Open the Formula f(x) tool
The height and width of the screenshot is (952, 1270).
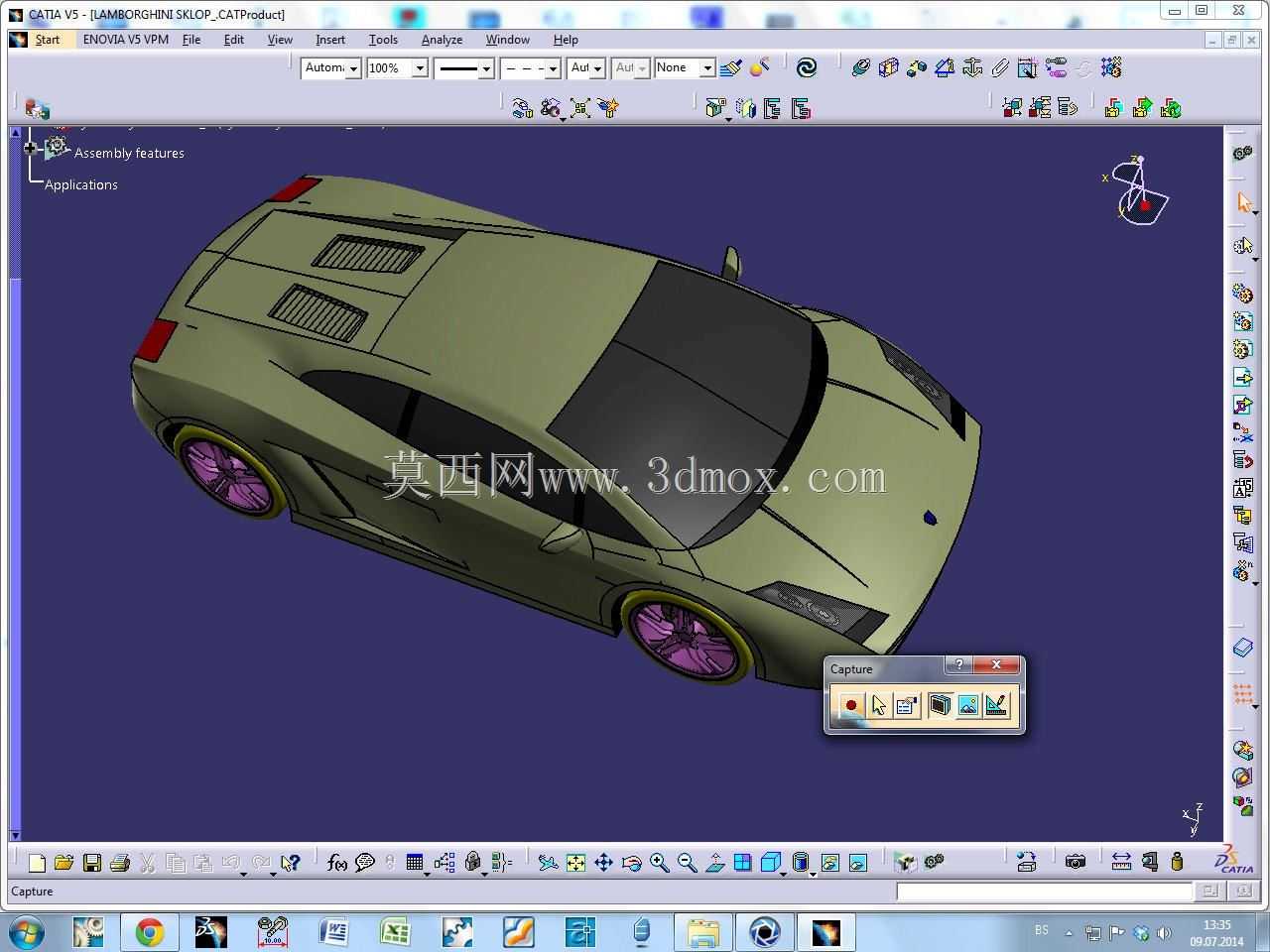coord(337,863)
